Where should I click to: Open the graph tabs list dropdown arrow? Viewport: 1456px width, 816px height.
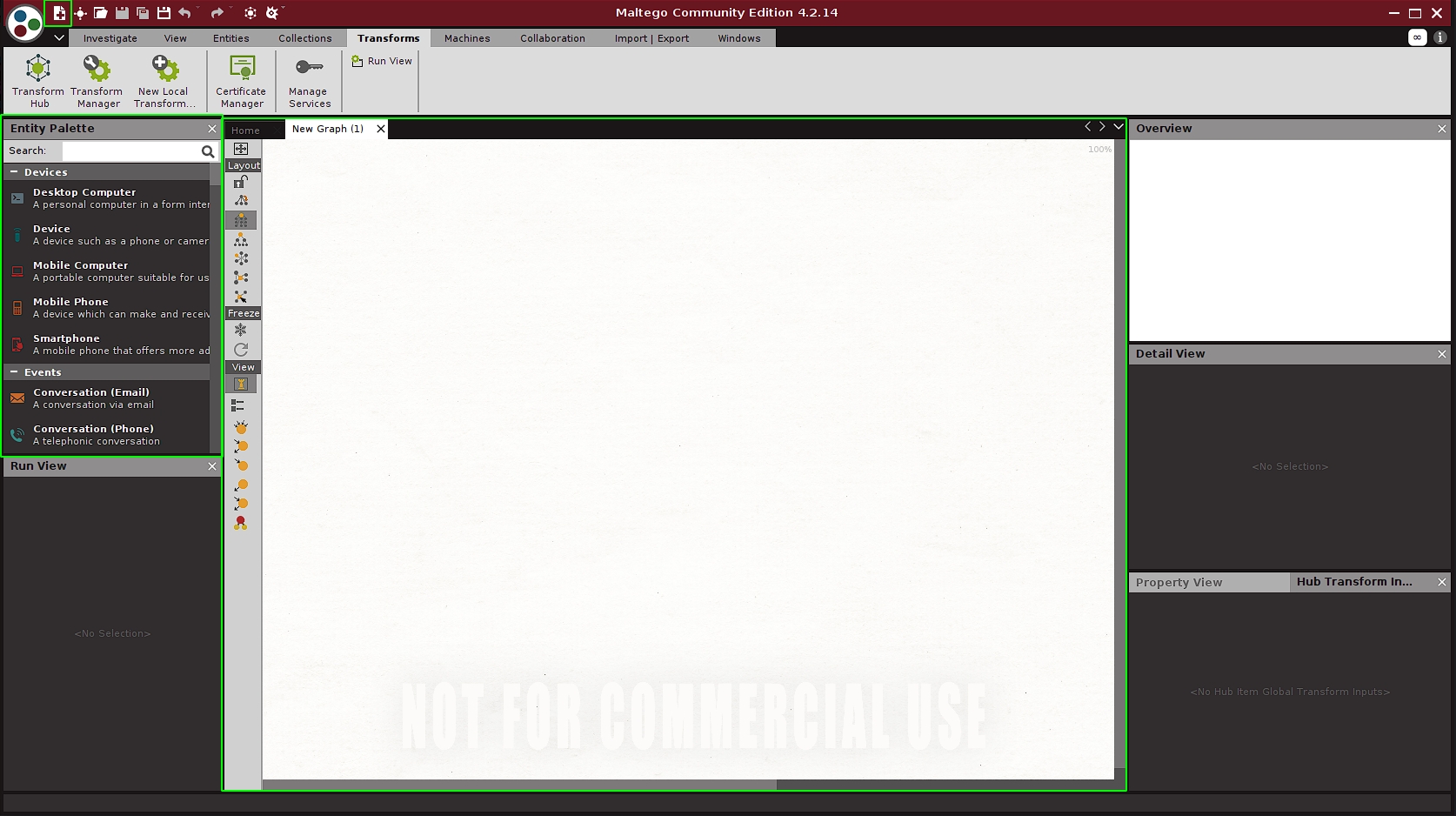click(1119, 127)
